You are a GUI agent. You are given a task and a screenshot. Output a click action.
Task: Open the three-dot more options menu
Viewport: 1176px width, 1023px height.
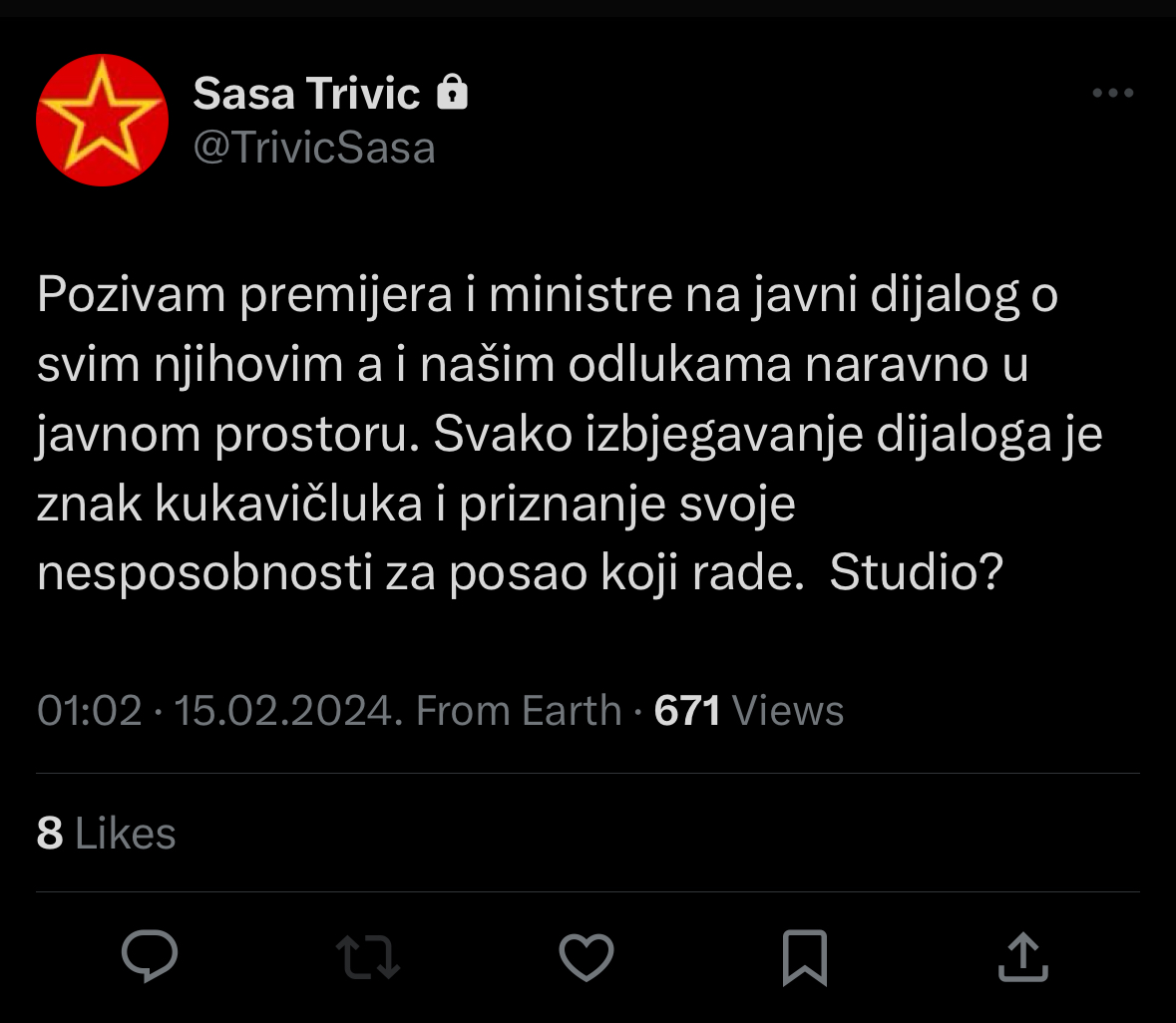[x=1112, y=94]
